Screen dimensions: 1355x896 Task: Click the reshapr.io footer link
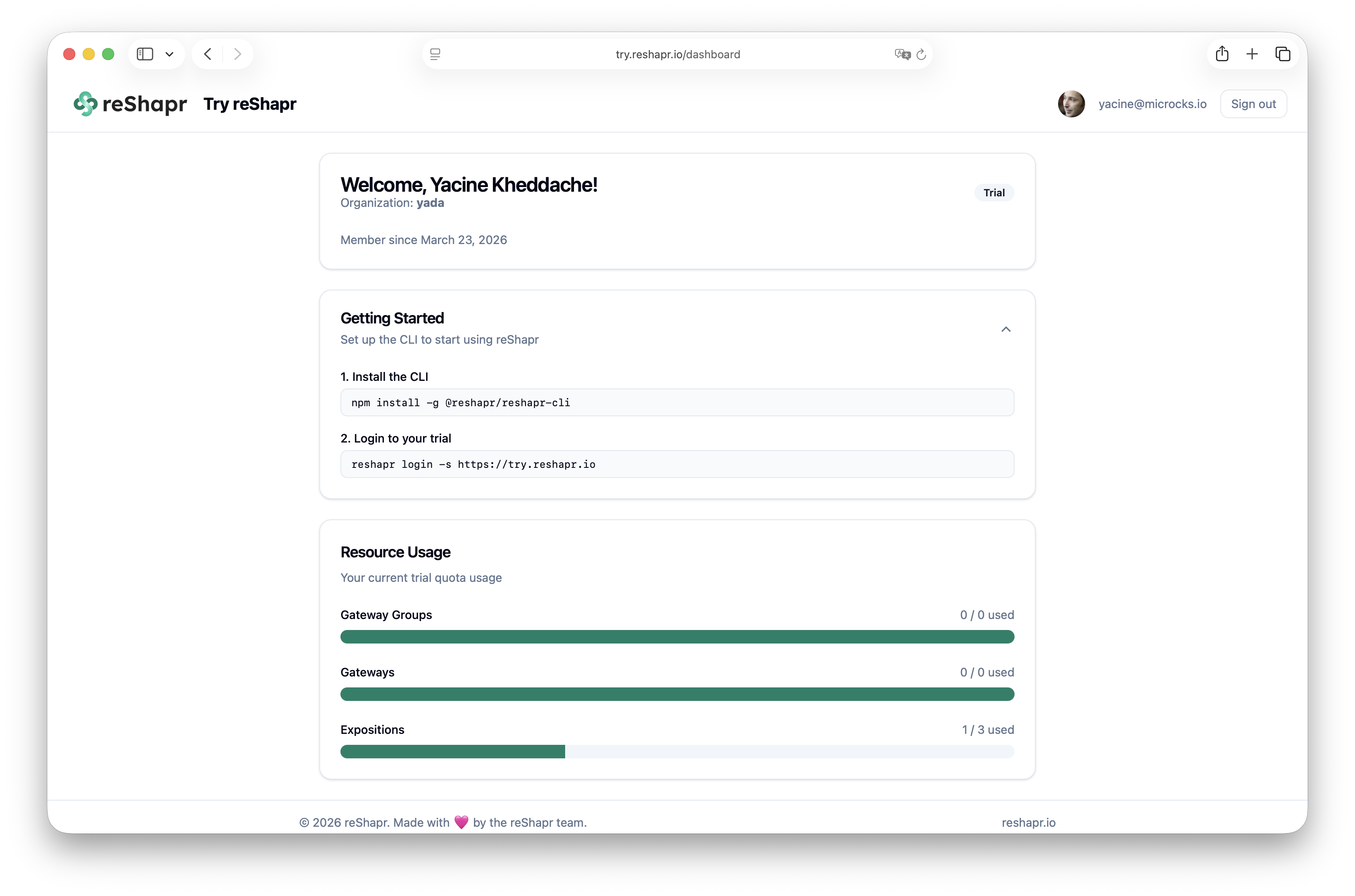click(x=1028, y=822)
